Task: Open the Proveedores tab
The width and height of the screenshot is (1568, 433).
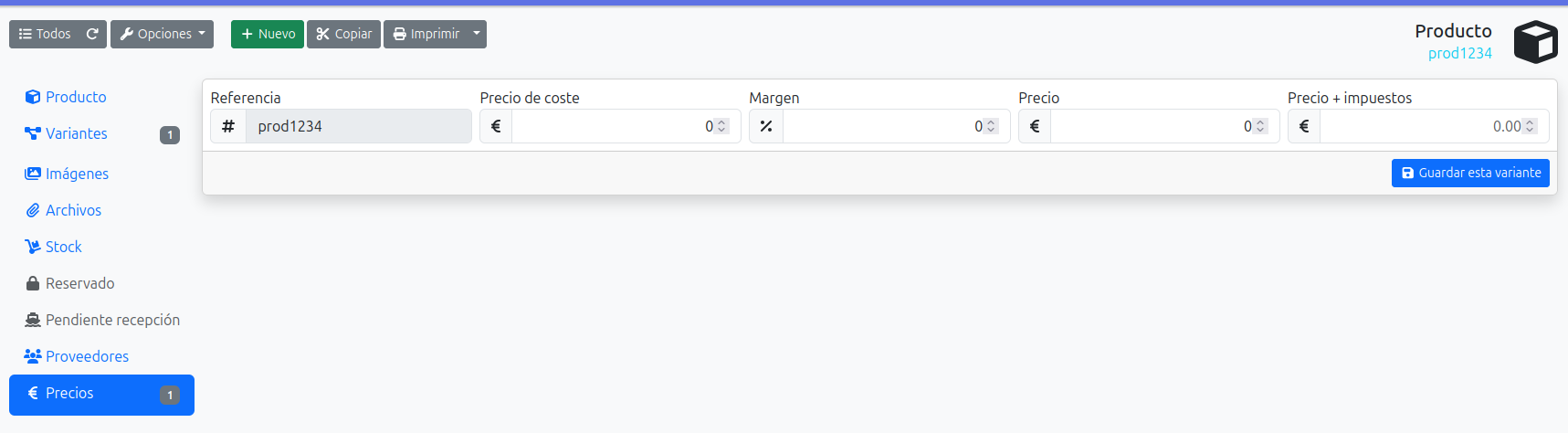Action: click(x=87, y=356)
